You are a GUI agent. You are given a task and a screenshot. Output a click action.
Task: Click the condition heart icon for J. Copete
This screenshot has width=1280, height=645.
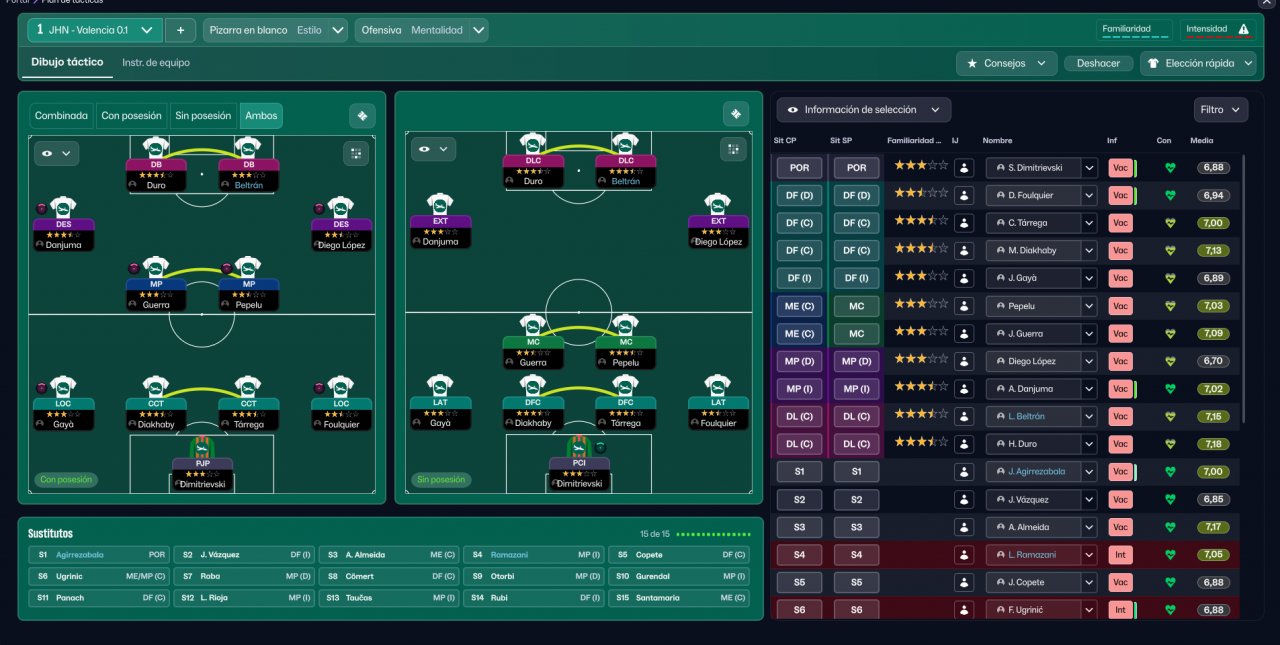(1169, 582)
